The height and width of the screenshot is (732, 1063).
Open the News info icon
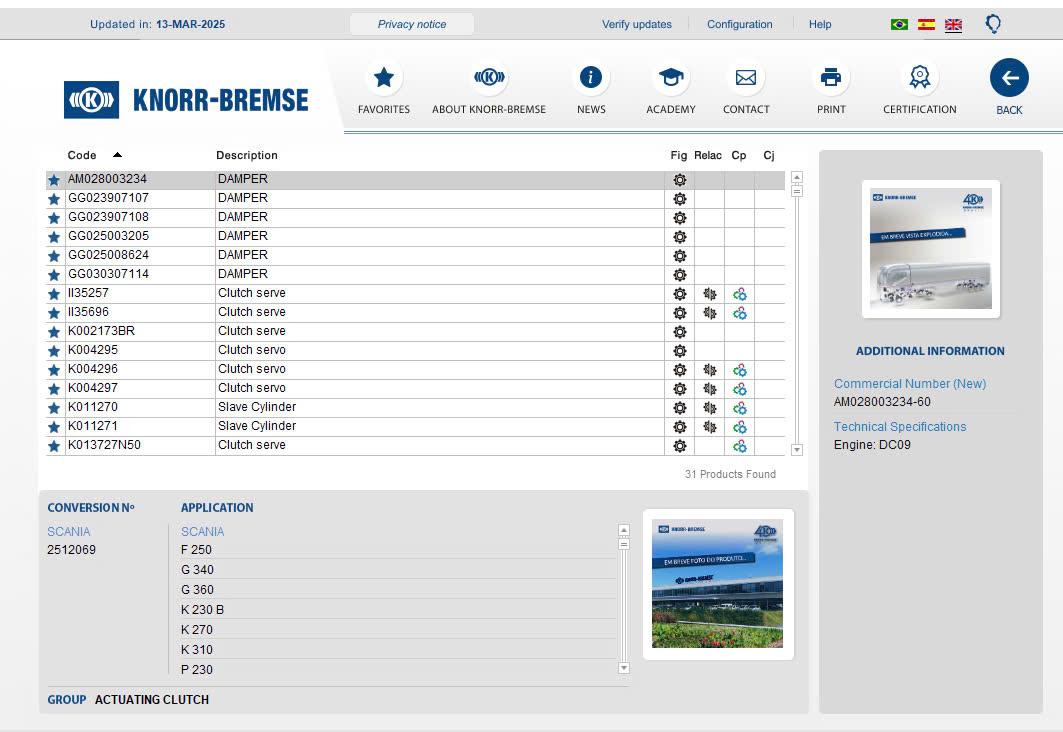(x=591, y=77)
